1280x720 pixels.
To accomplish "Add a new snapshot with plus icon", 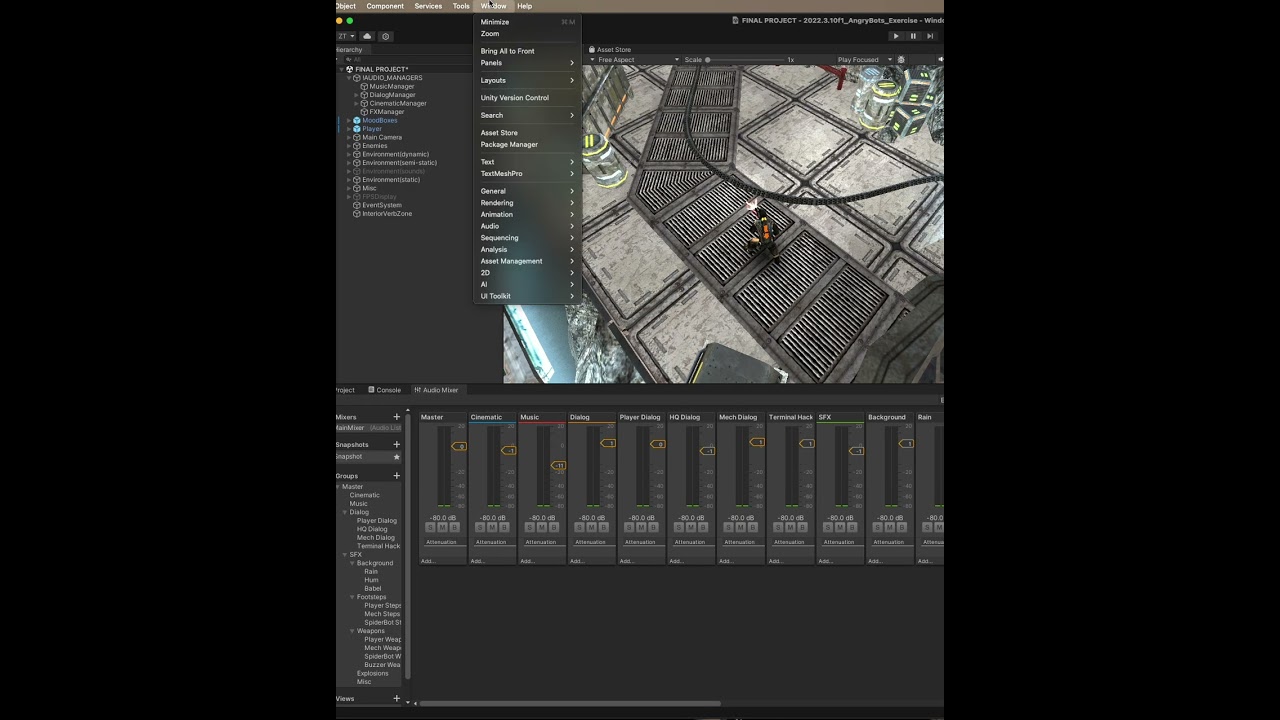I will point(396,444).
